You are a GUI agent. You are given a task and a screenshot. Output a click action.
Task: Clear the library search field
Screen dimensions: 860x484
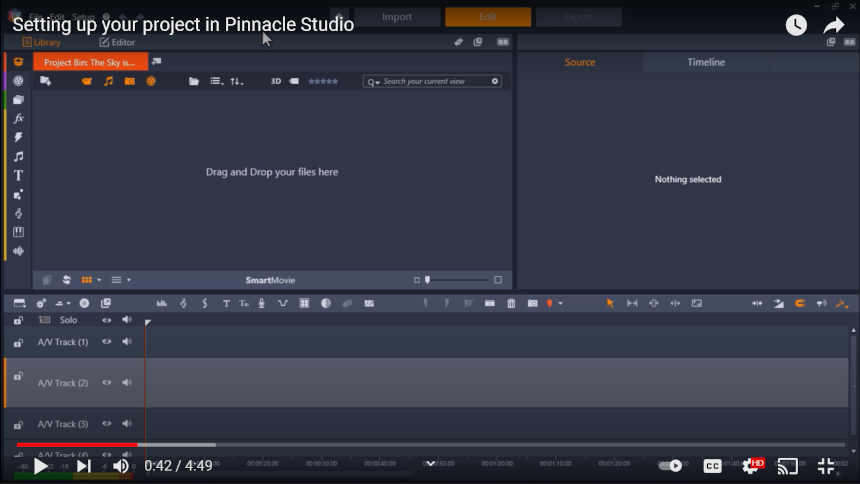495,81
